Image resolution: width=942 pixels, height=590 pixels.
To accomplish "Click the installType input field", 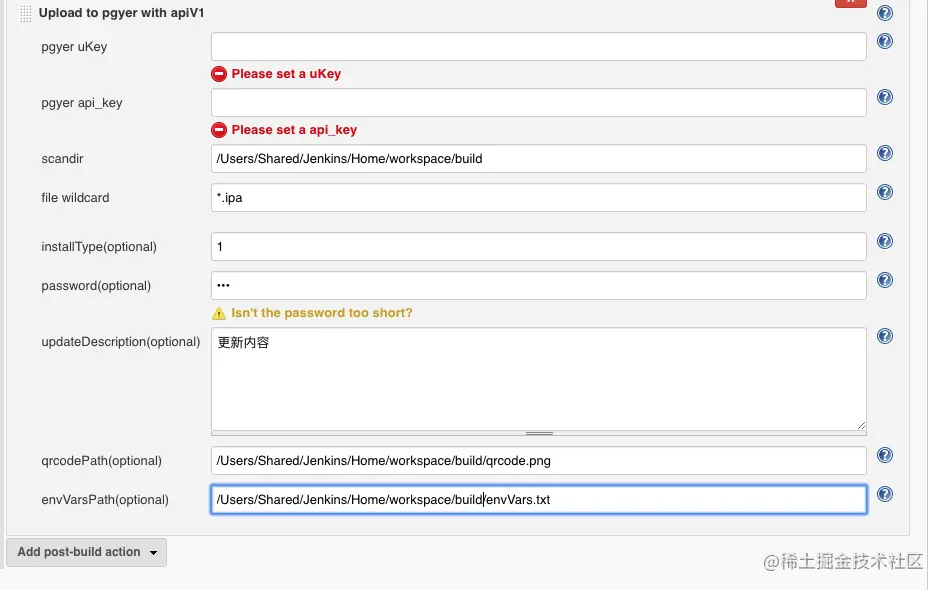I will [x=538, y=247].
